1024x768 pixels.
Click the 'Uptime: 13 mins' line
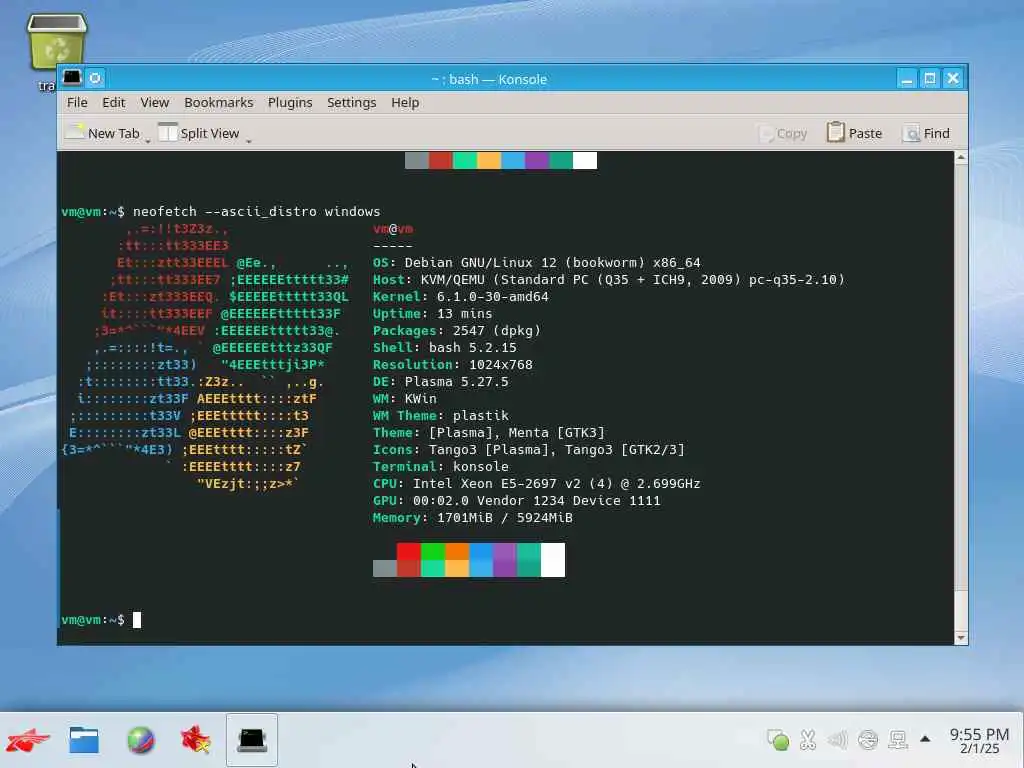(432, 313)
